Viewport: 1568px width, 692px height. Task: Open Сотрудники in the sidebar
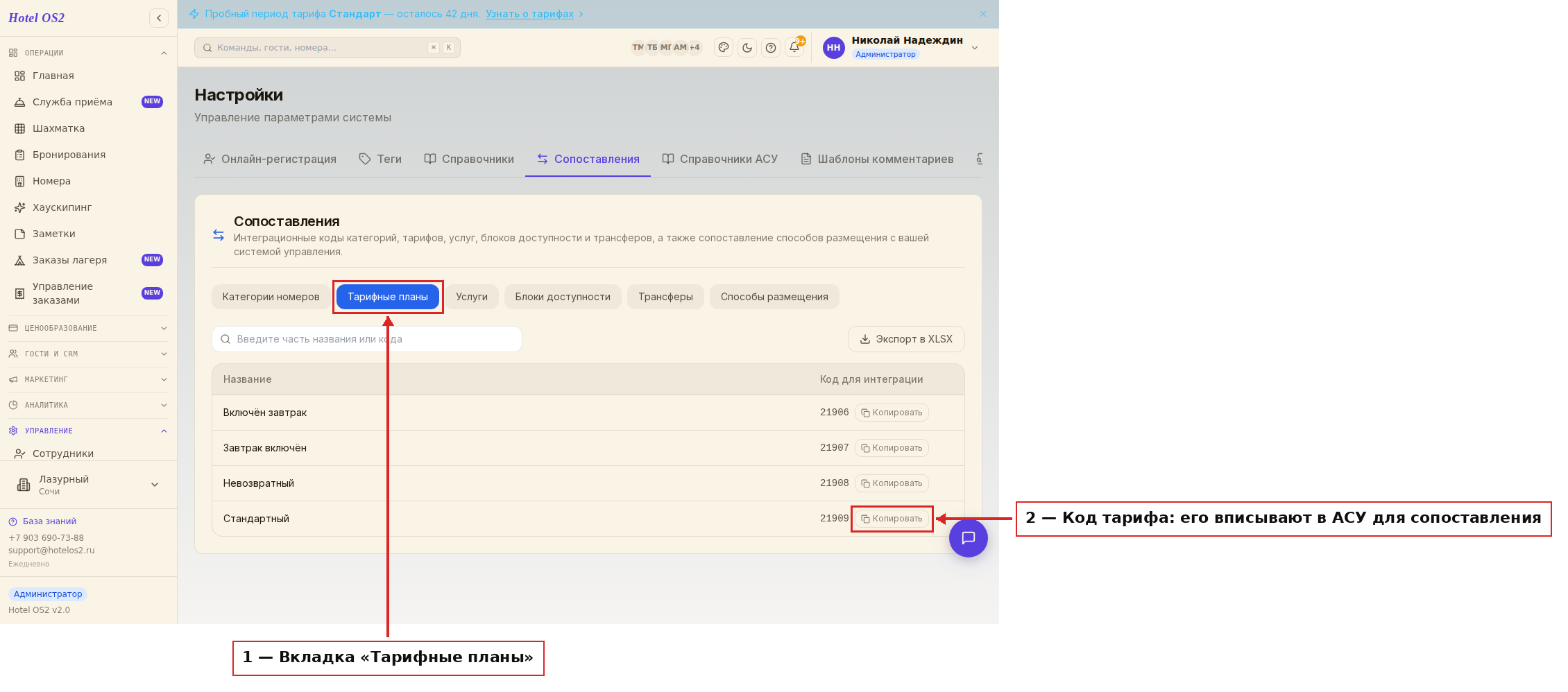tap(88, 453)
